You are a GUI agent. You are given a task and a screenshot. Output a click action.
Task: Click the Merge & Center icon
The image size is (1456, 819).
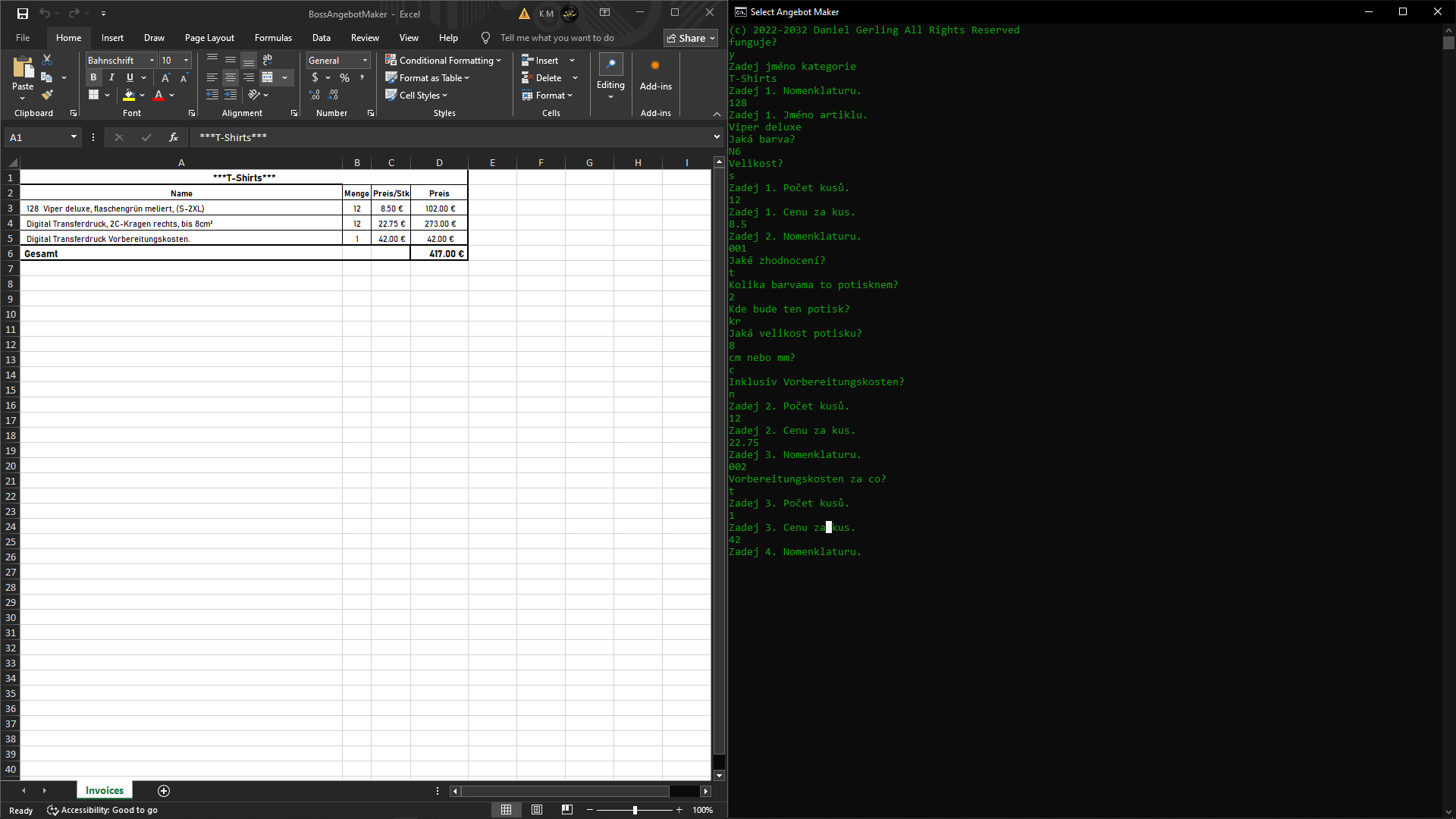pos(268,77)
